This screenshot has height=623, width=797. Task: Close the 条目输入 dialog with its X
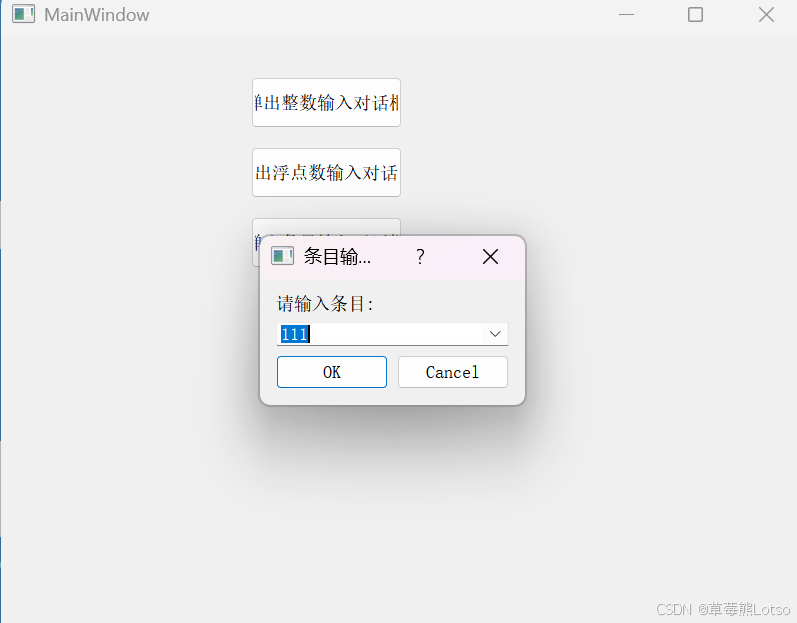491,257
